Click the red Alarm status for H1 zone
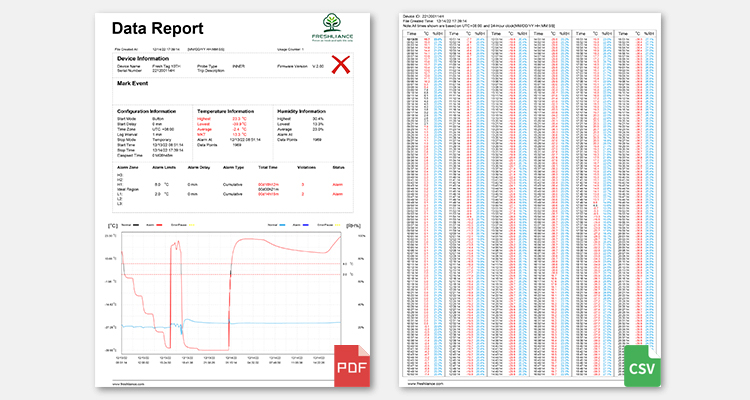The height and width of the screenshot is (400, 750). click(338, 185)
